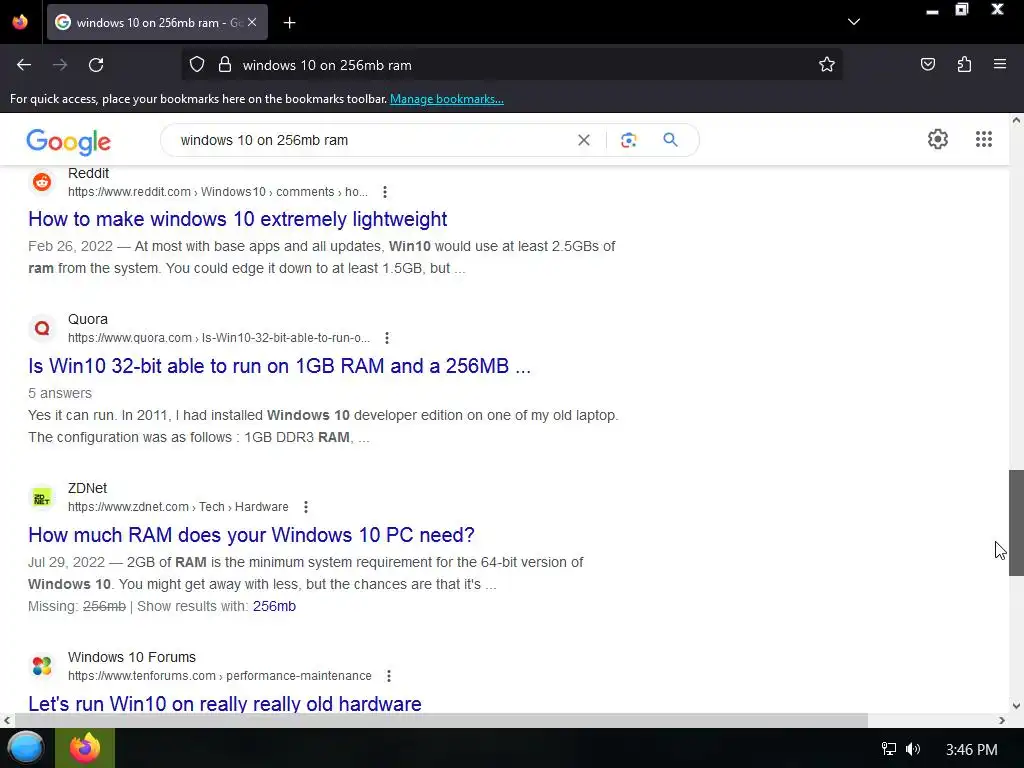Open tracking protection shield icon

197,65
